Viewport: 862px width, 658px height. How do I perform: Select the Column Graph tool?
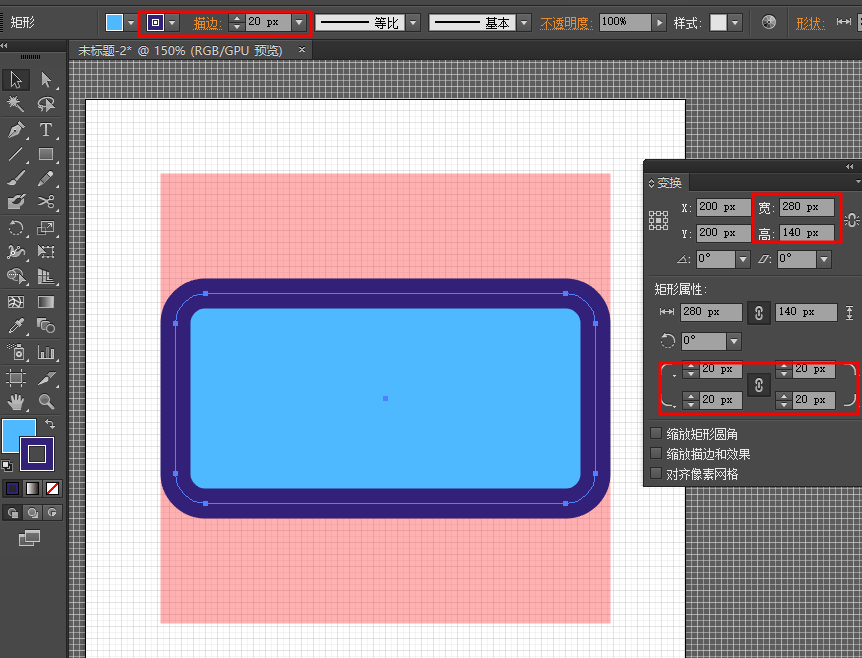click(x=46, y=352)
